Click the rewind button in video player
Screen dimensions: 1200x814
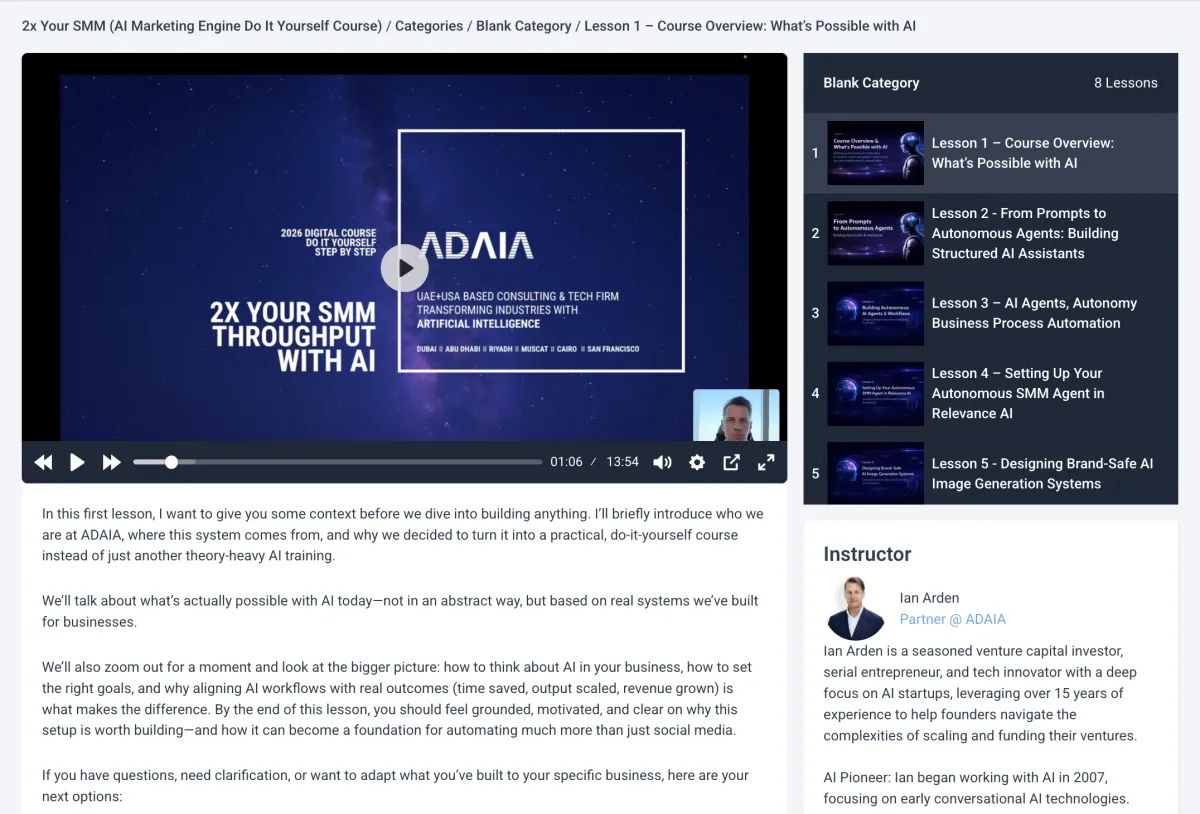pyautogui.click(x=43, y=462)
